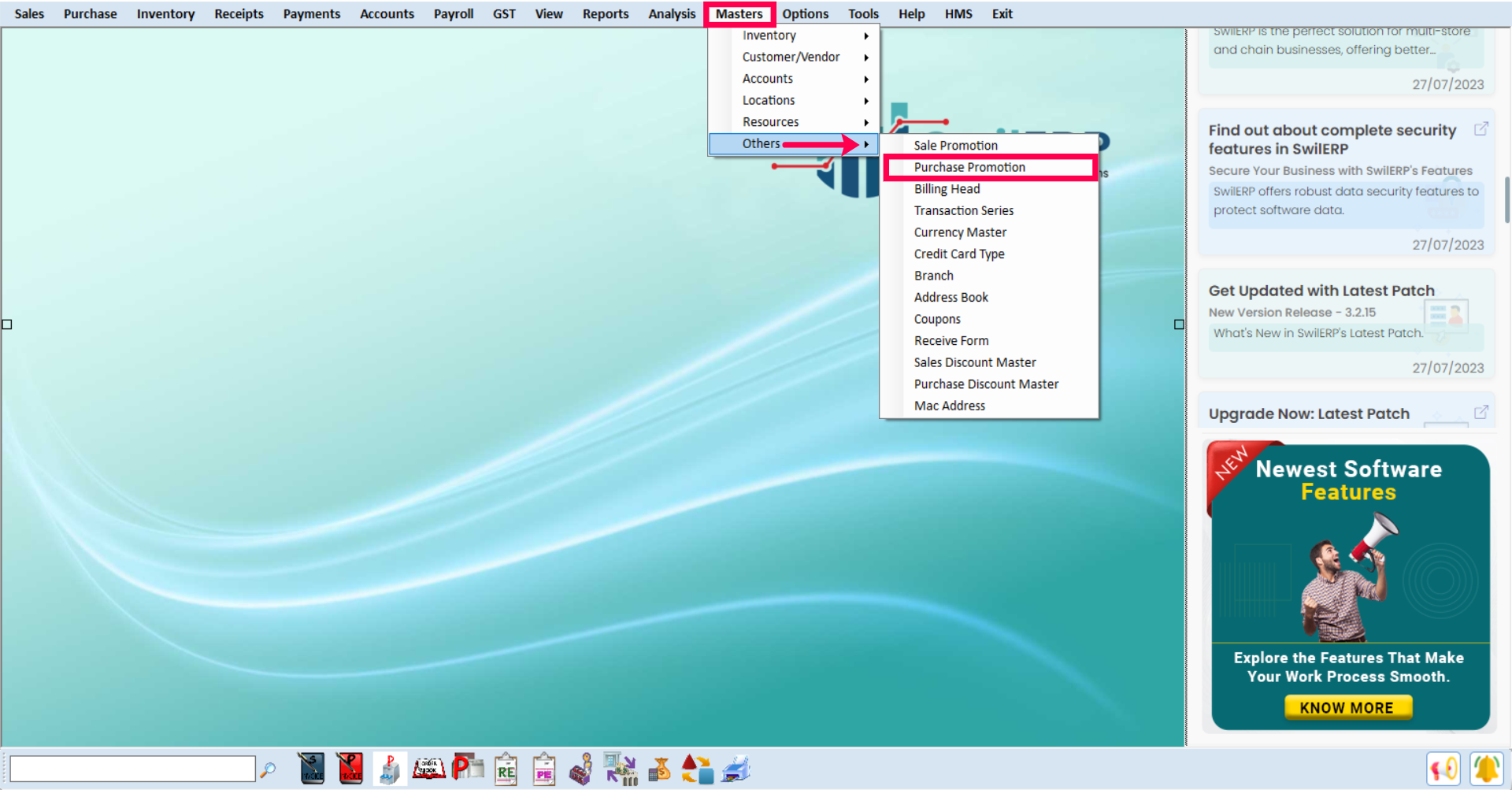Open the GST menu
Viewport: 1512px width, 790px height.
[x=504, y=14]
